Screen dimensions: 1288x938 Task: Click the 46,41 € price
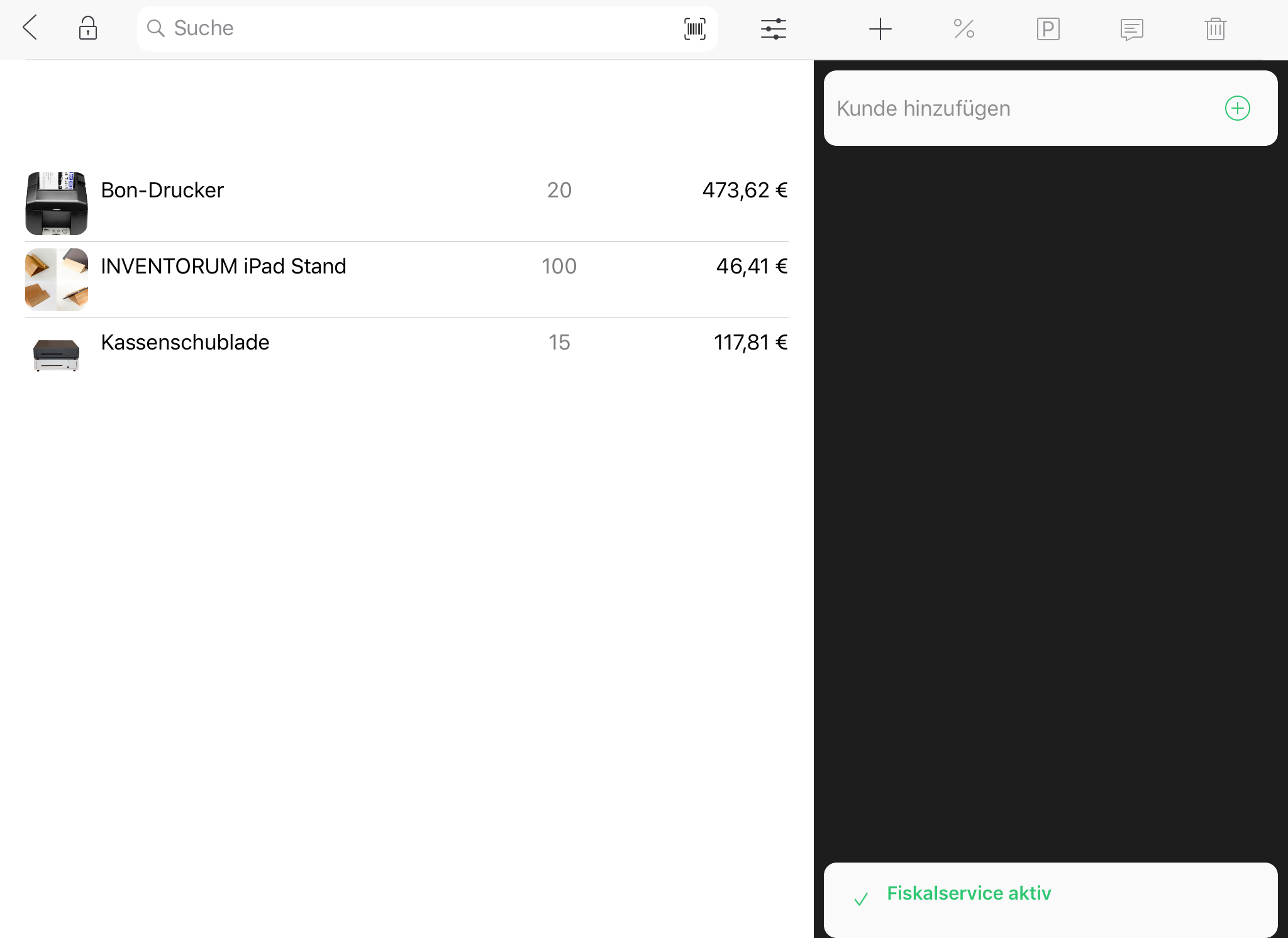point(752,266)
